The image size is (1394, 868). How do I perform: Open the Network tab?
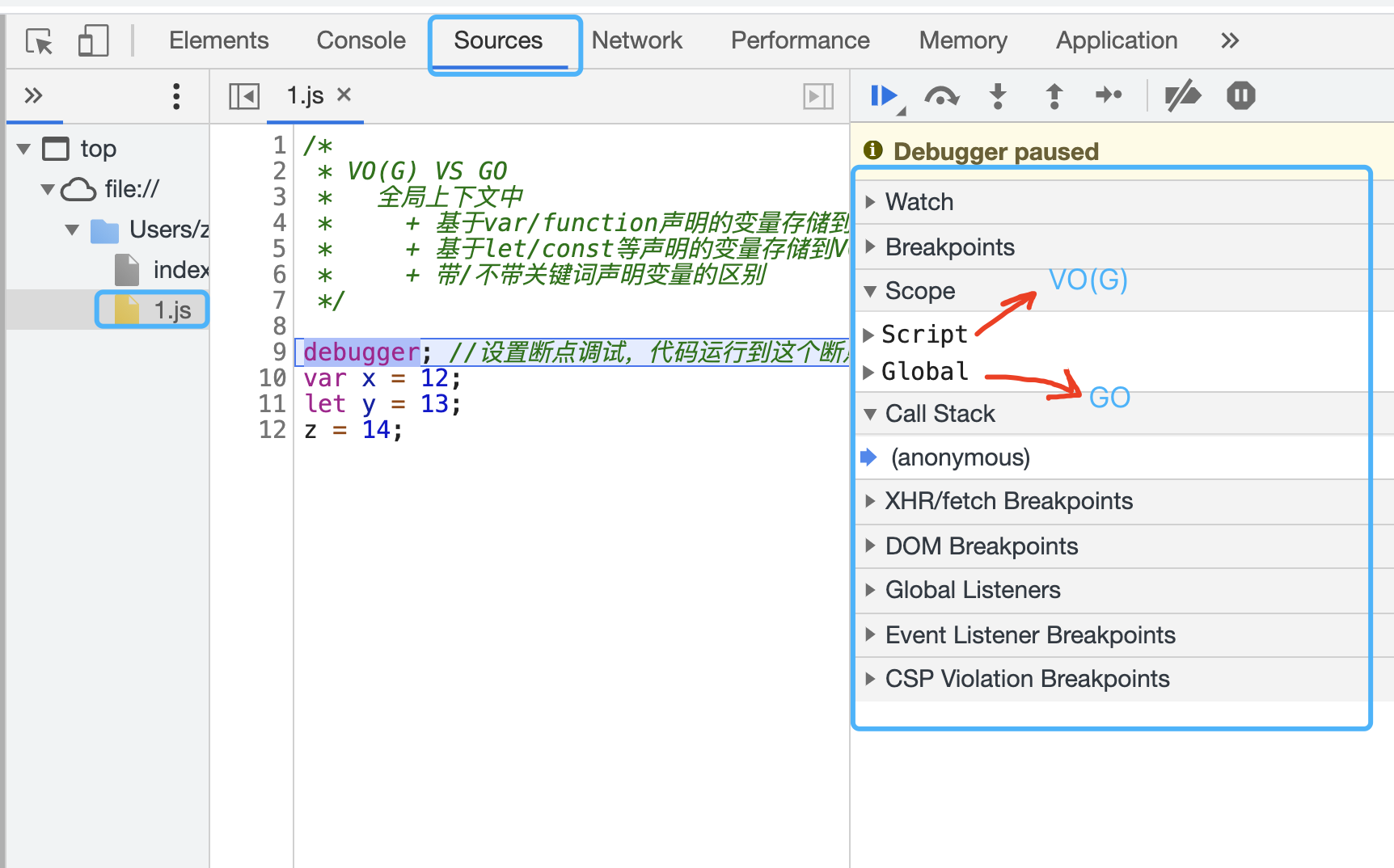(x=637, y=40)
